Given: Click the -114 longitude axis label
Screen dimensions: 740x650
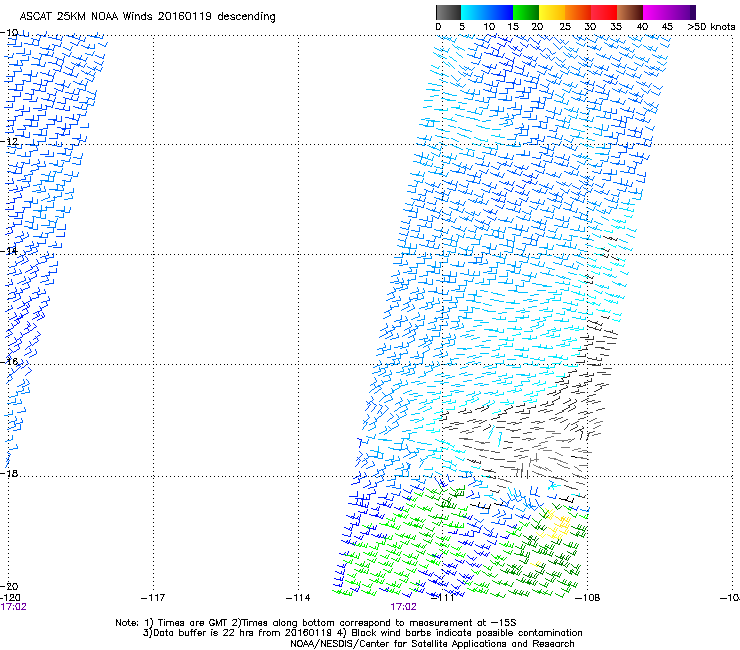Looking at the screenshot, I should pyautogui.click(x=298, y=598).
